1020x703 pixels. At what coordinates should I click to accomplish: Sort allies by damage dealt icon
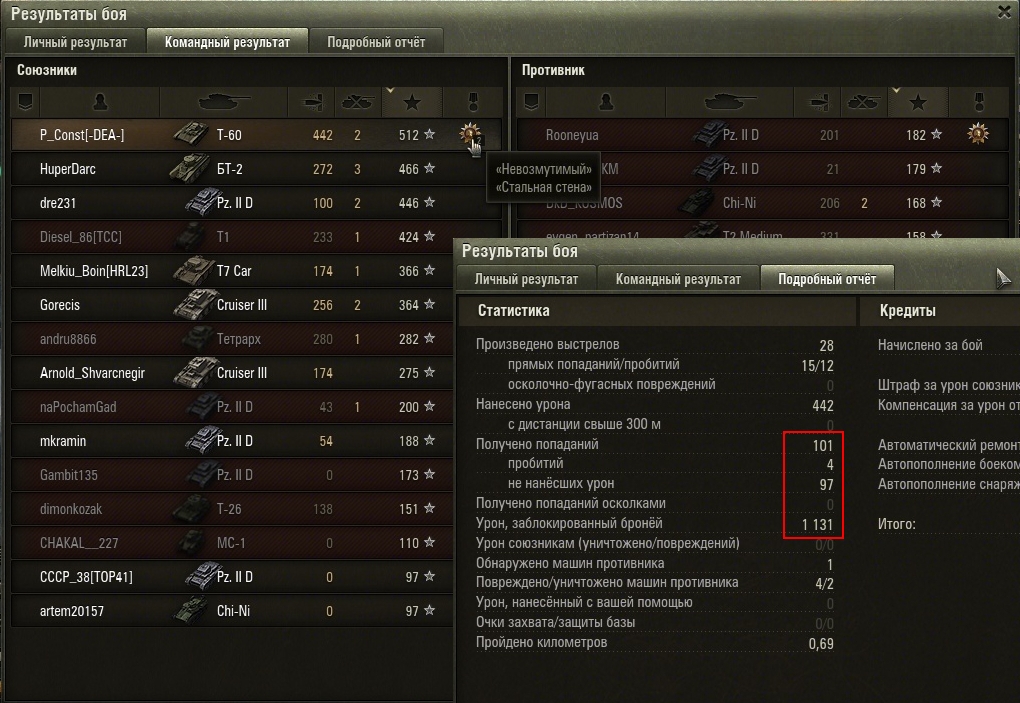[x=312, y=102]
